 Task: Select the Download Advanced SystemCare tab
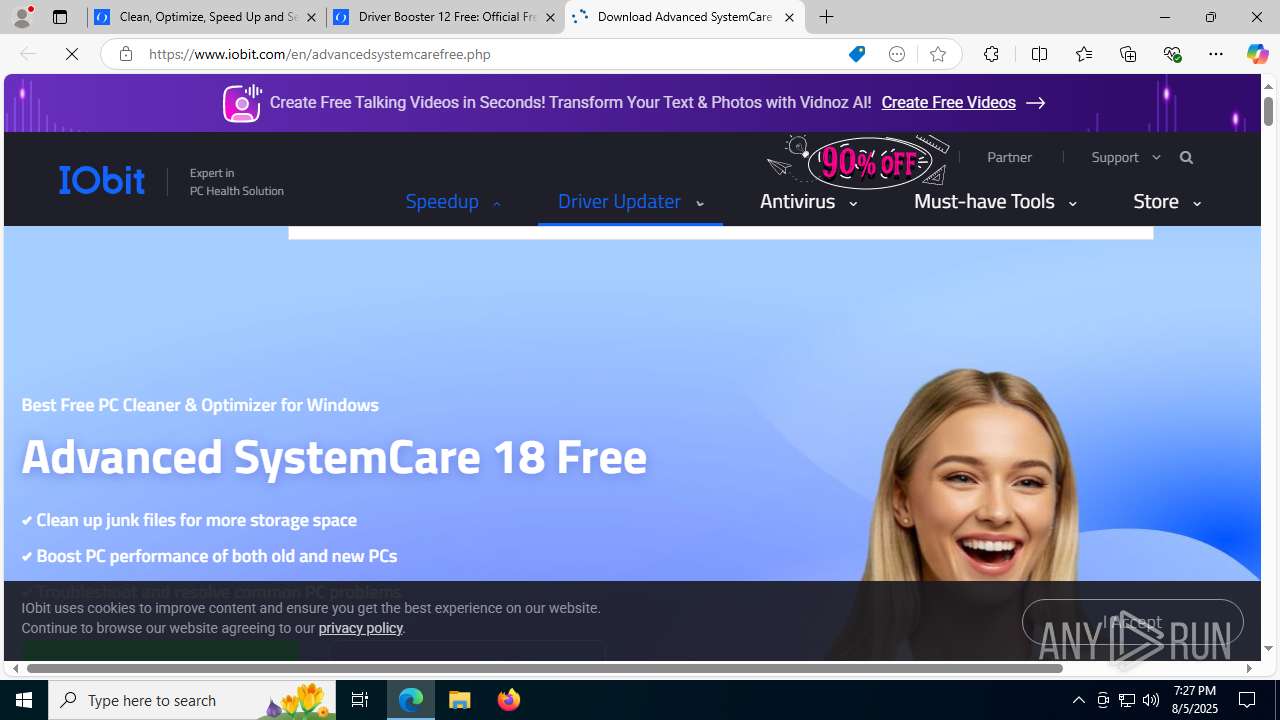pyautogui.click(x=685, y=17)
